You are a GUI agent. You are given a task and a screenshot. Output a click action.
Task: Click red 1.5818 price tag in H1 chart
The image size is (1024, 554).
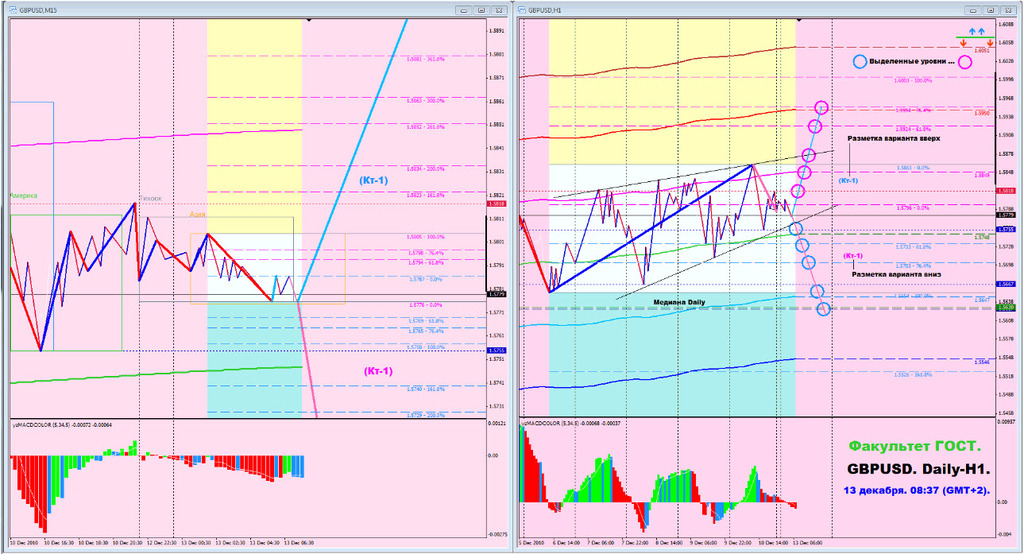pyautogui.click(x=1006, y=191)
